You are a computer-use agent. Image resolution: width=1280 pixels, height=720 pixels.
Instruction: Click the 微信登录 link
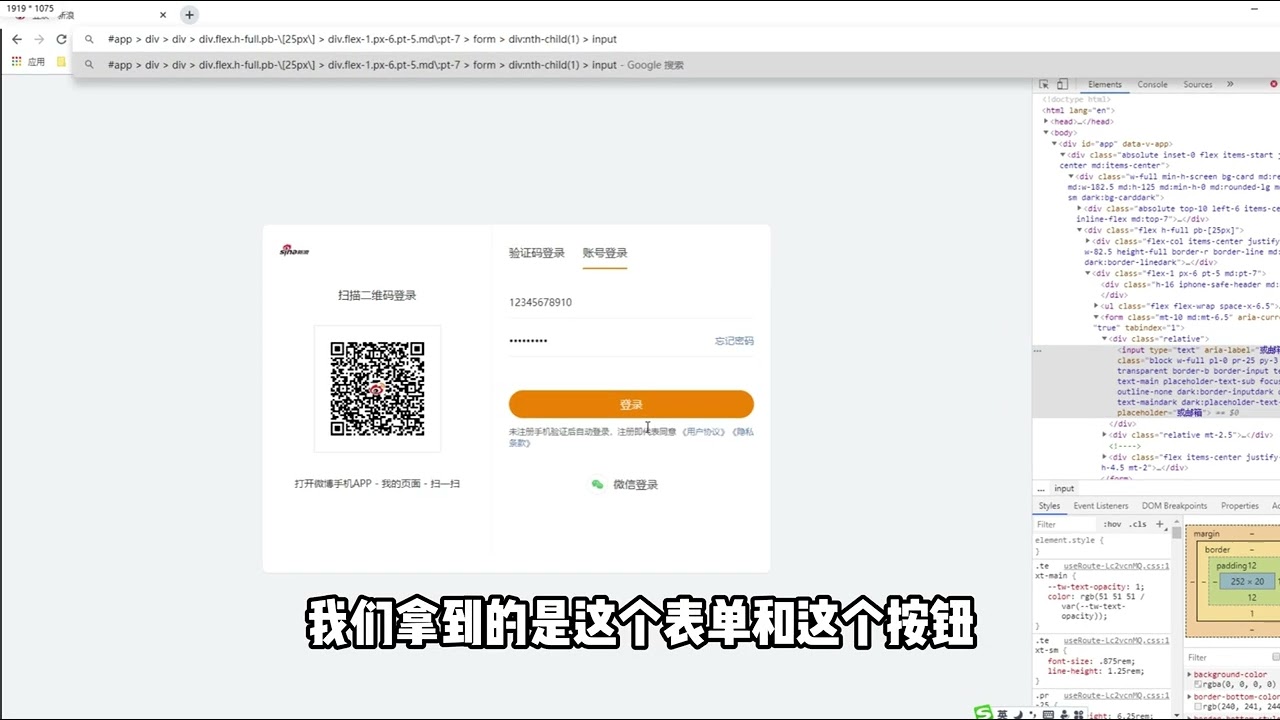636,484
